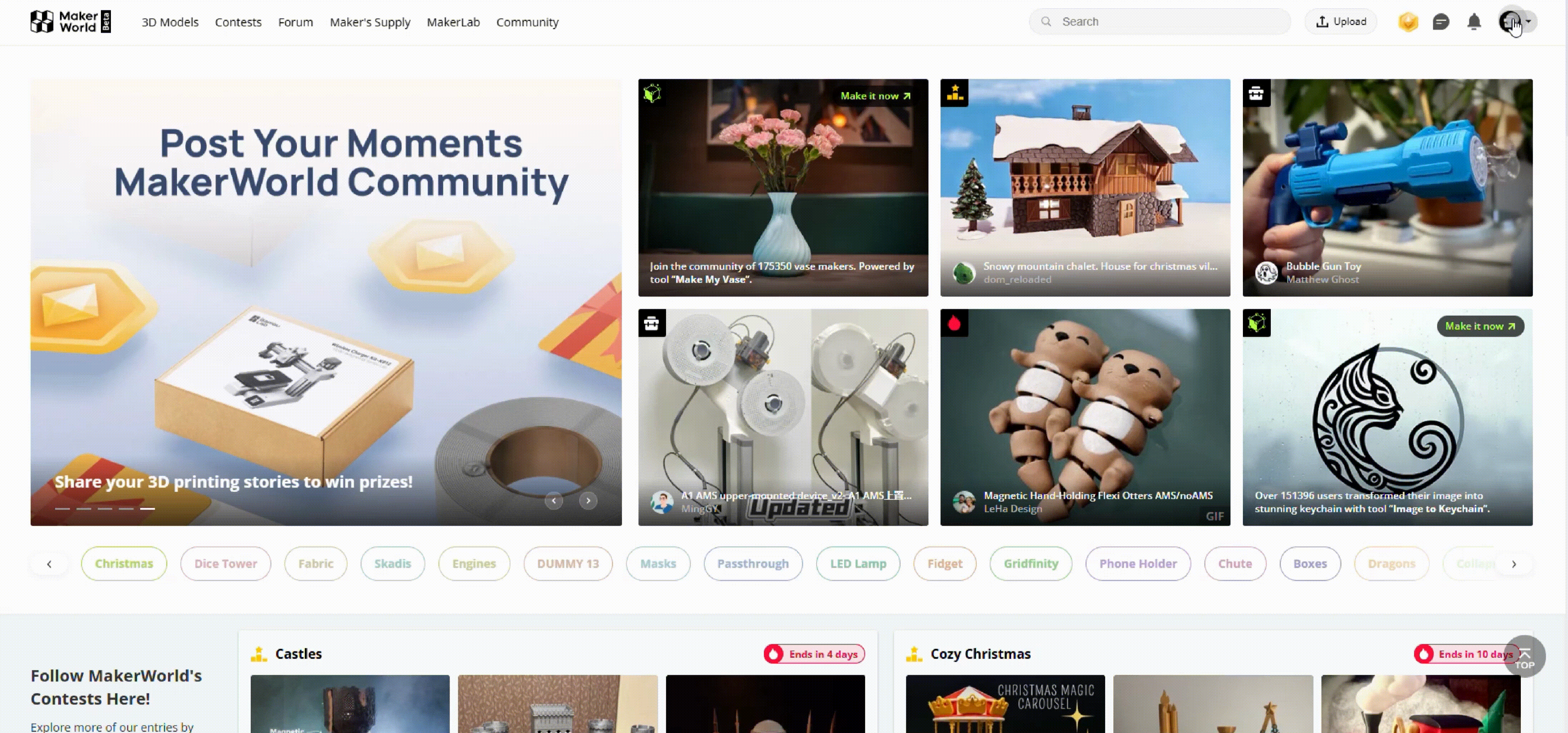Expand the account menu dropdown arrow
1568x733 pixels.
(x=1528, y=21)
